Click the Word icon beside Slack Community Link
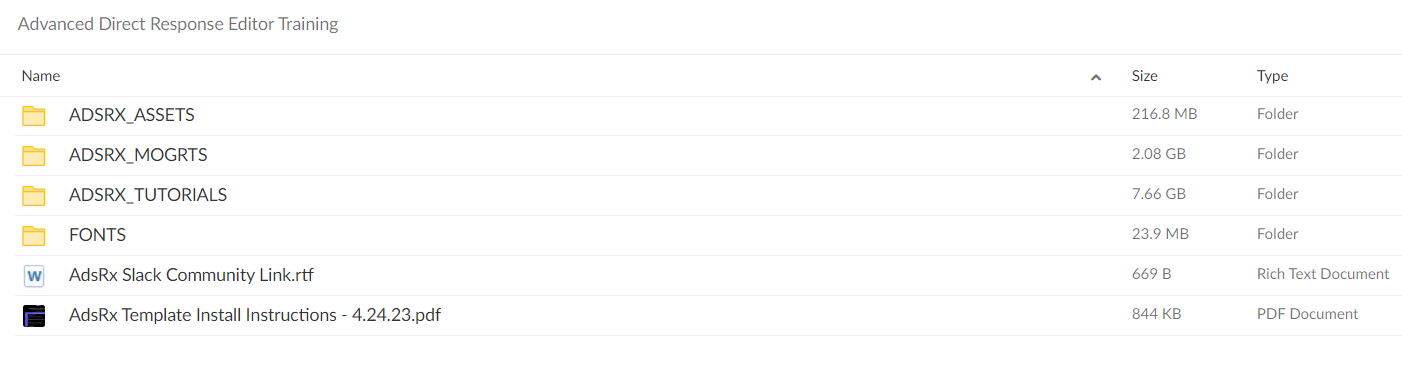Image resolution: width=1402 pixels, height=368 pixels. (34, 275)
